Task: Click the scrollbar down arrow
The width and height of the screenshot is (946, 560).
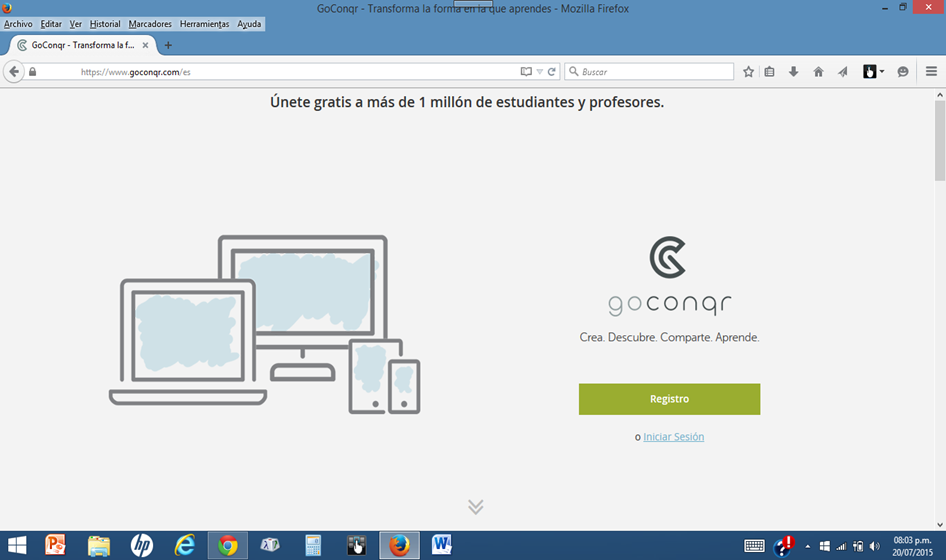Action: [939, 525]
